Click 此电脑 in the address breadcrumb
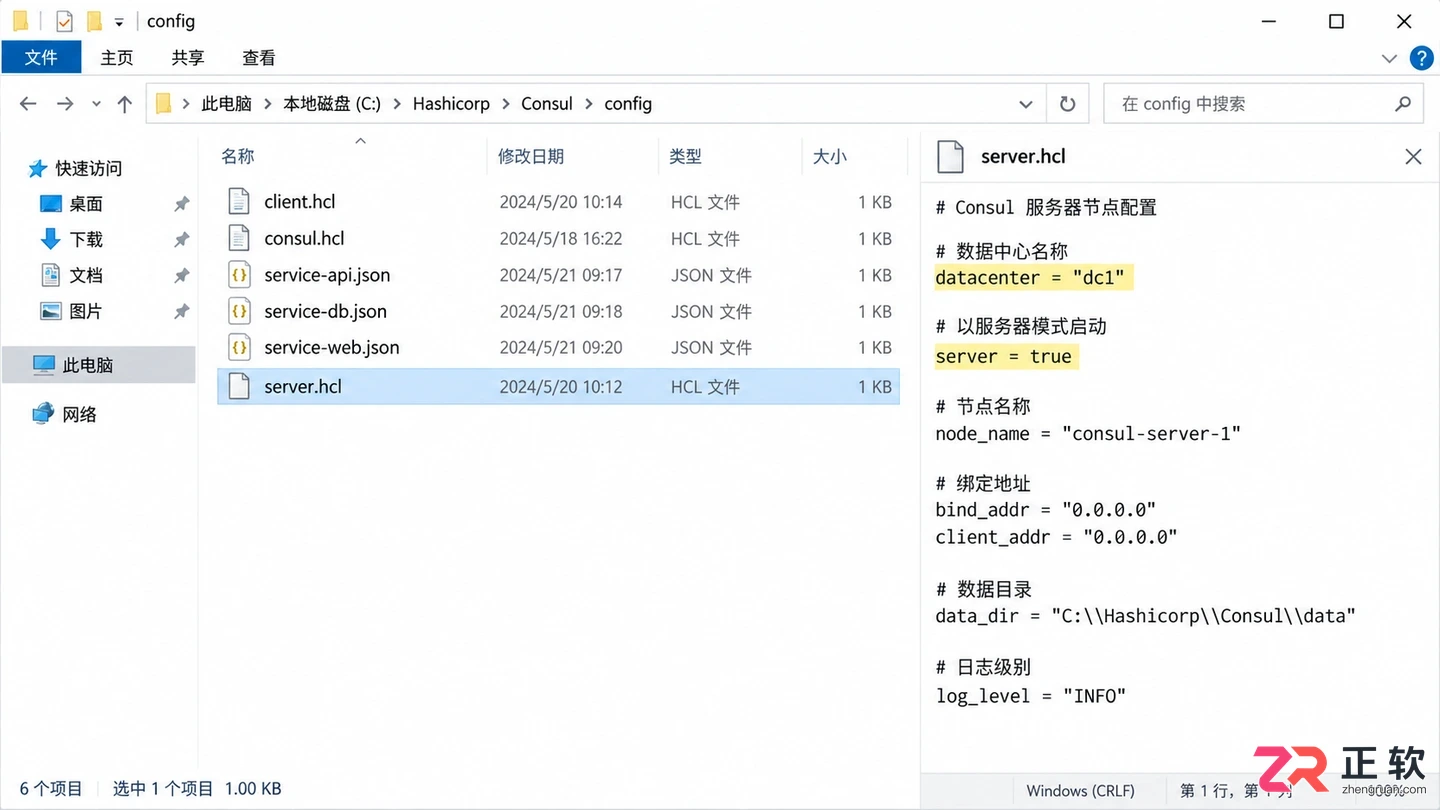The width and height of the screenshot is (1440, 810). [226, 104]
